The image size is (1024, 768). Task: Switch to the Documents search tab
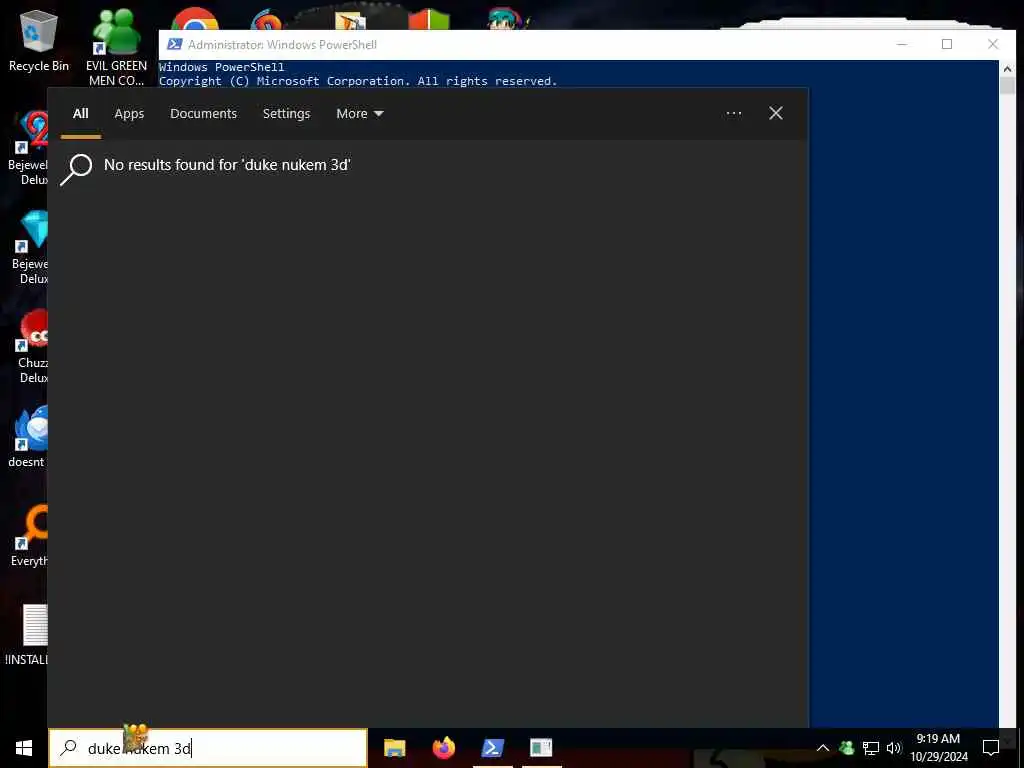[x=203, y=114]
